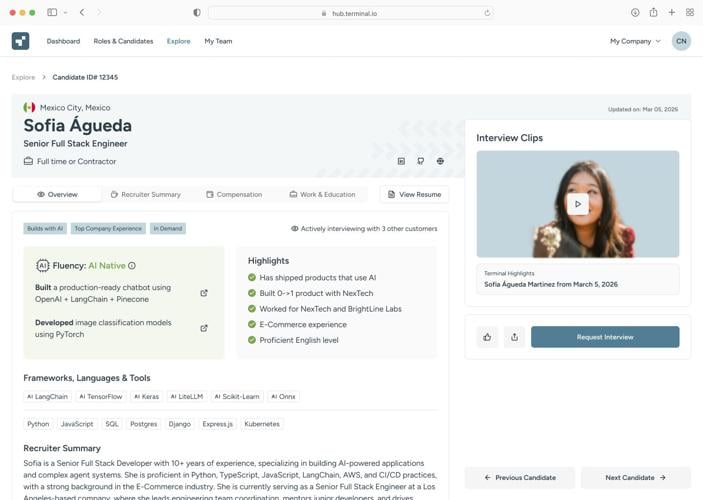Click the AI Native info icon
The height and width of the screenshot is (500, 703).
pos(132,266)
